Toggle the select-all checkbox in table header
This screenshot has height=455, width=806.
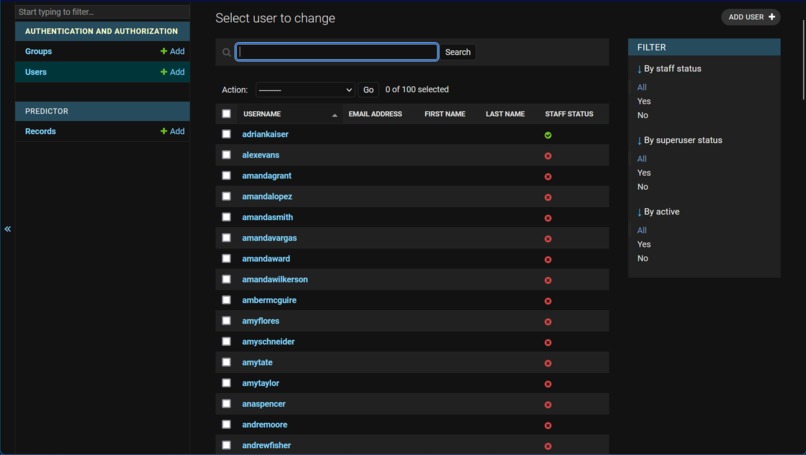[226, 114]
